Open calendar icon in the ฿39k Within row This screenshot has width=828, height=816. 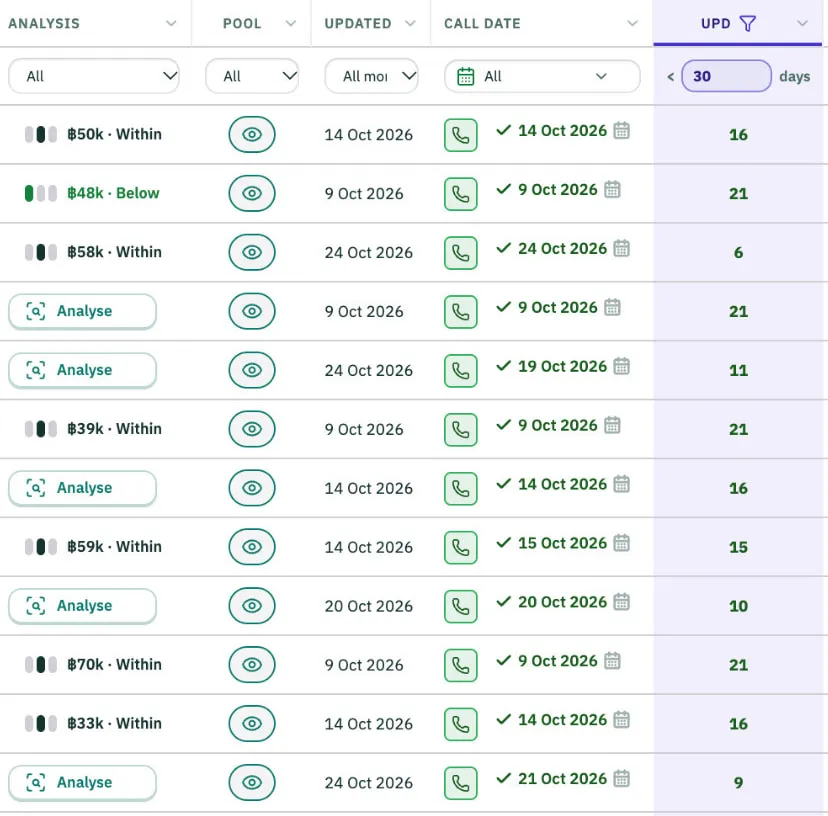612,425
